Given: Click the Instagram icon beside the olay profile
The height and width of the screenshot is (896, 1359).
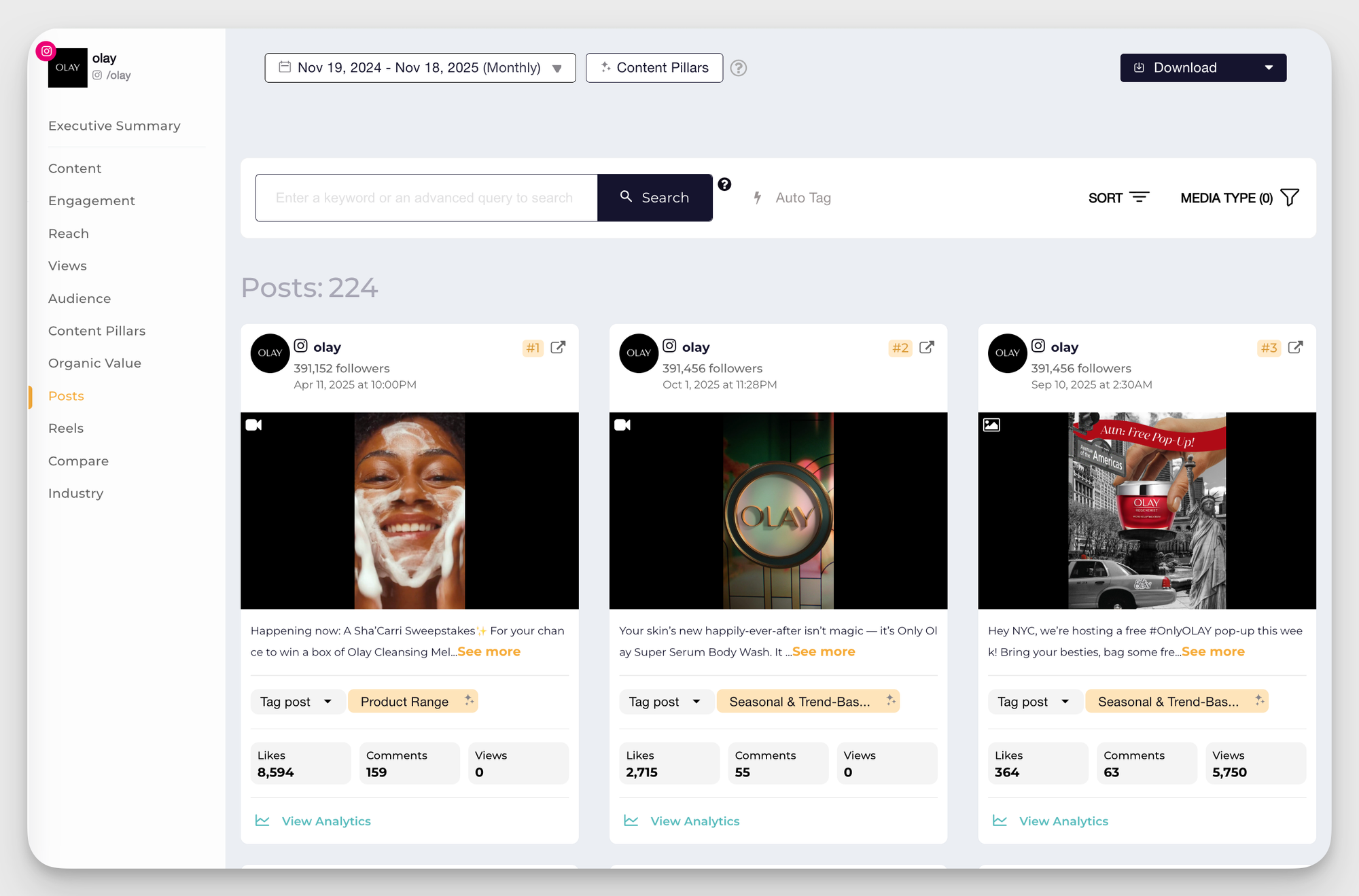Looking at the screenshot, I should pyautogui.click(x=46, y=51).
